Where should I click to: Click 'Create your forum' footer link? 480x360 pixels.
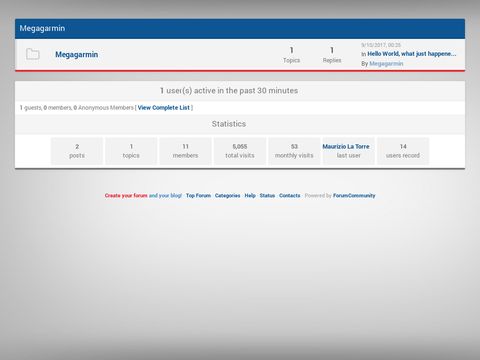pos(126,196)
